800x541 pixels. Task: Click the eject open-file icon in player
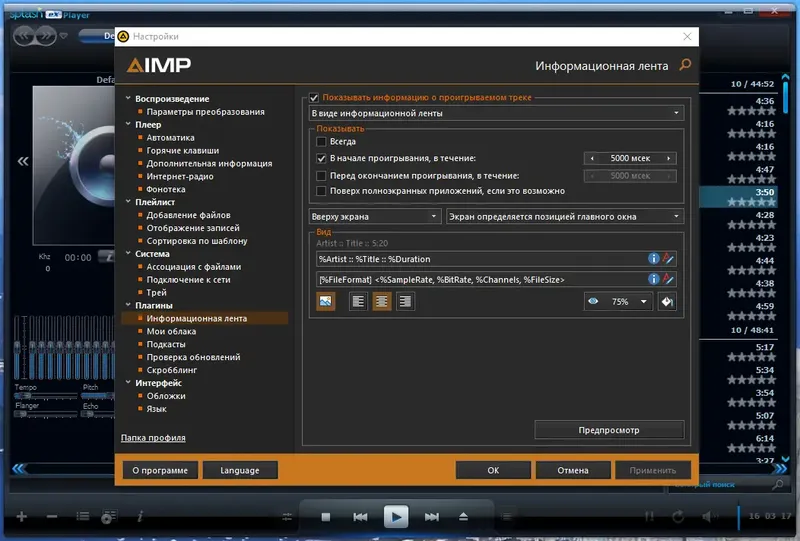[463, 517]
